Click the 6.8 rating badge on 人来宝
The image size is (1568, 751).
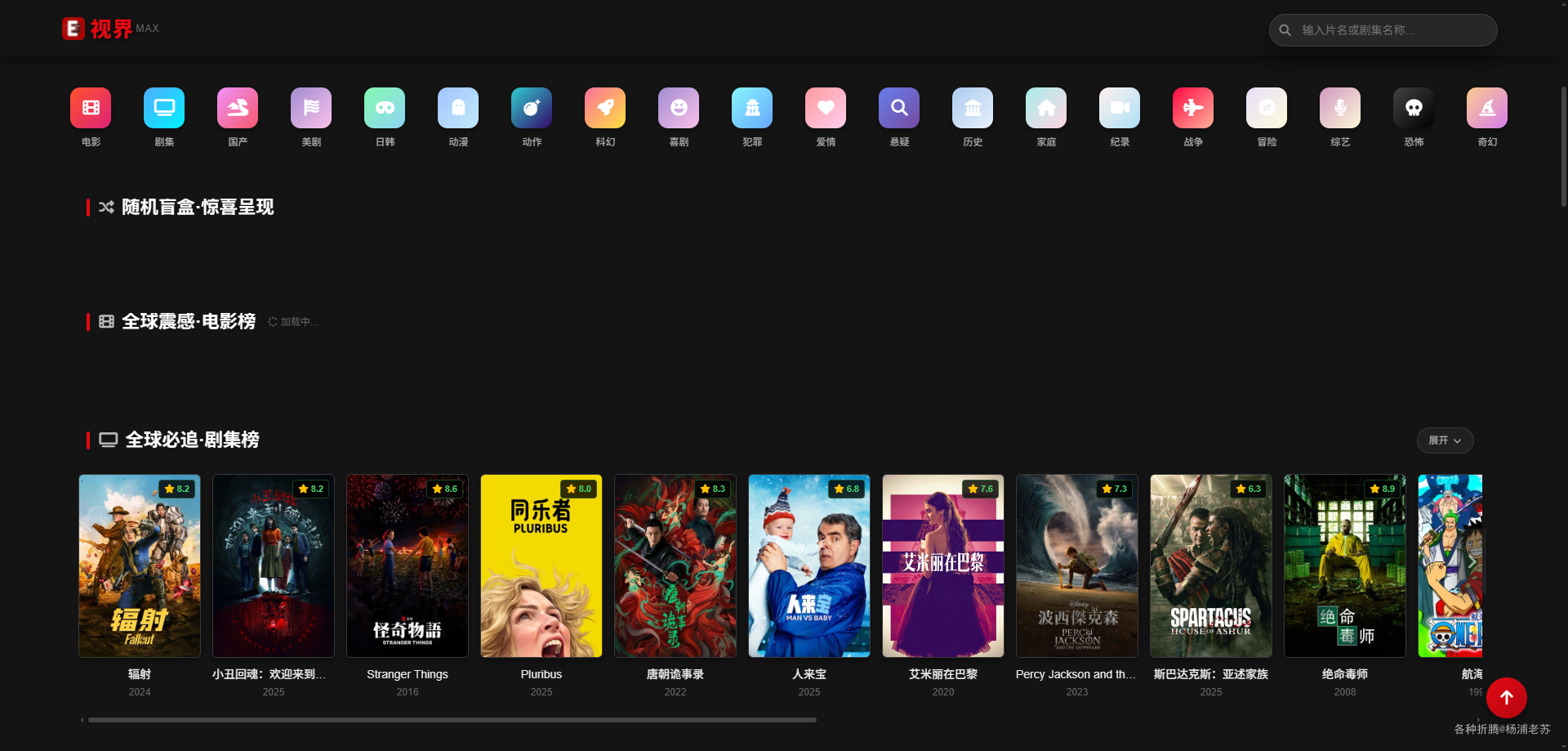[x=846, y=489]
